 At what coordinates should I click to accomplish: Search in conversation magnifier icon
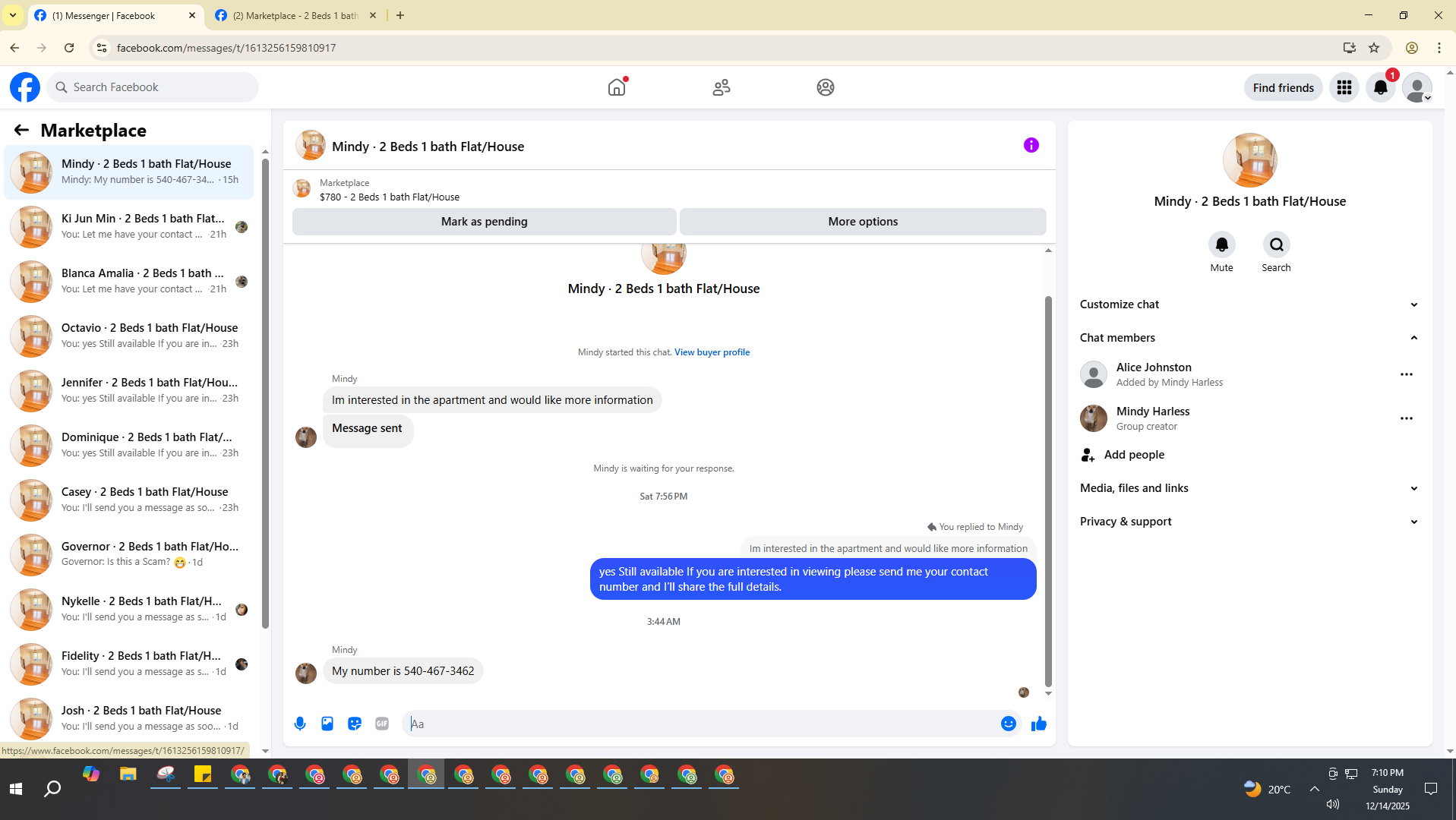point(1276,244)
